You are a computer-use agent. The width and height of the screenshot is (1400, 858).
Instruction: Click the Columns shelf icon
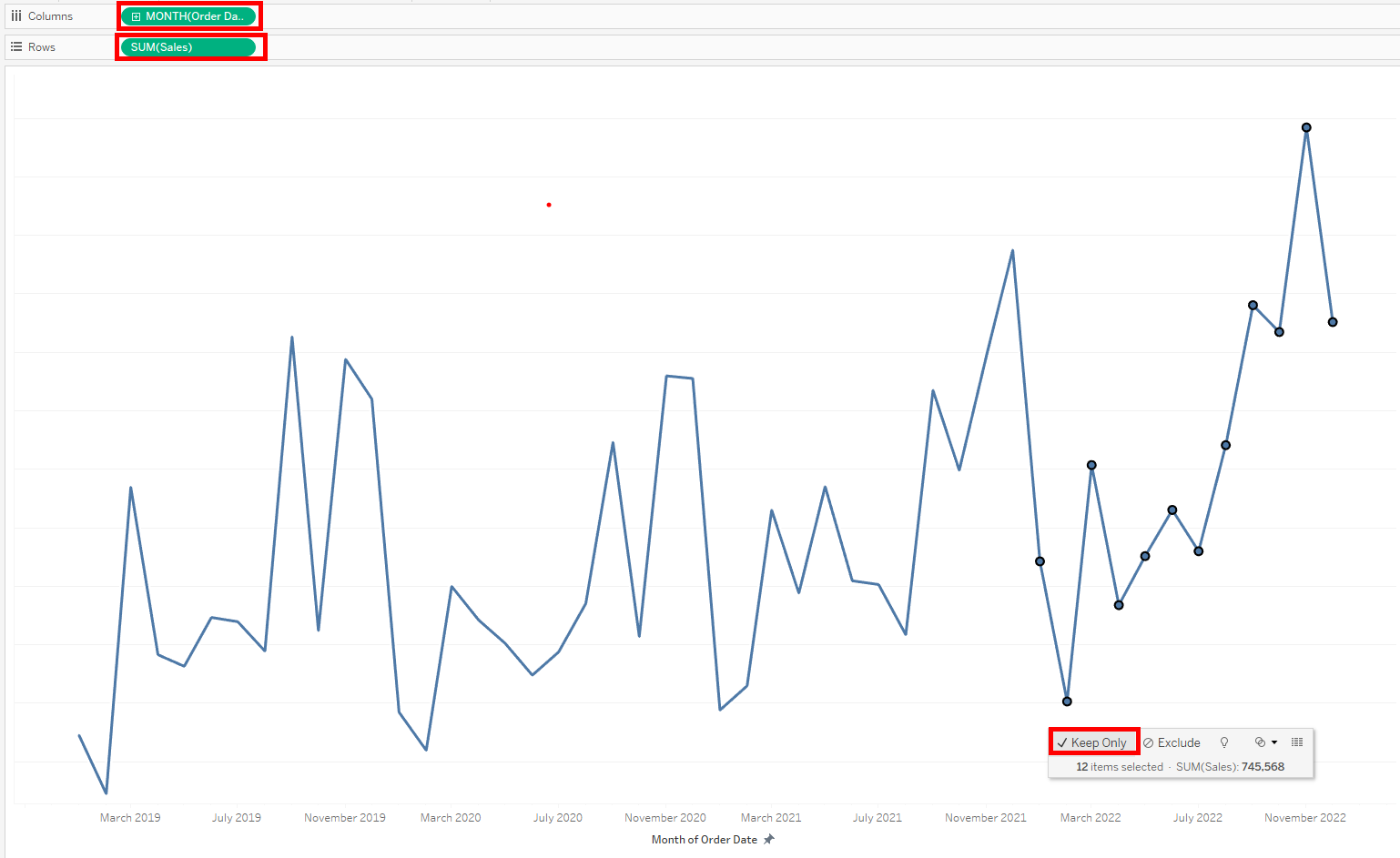(x=16, y=15)
